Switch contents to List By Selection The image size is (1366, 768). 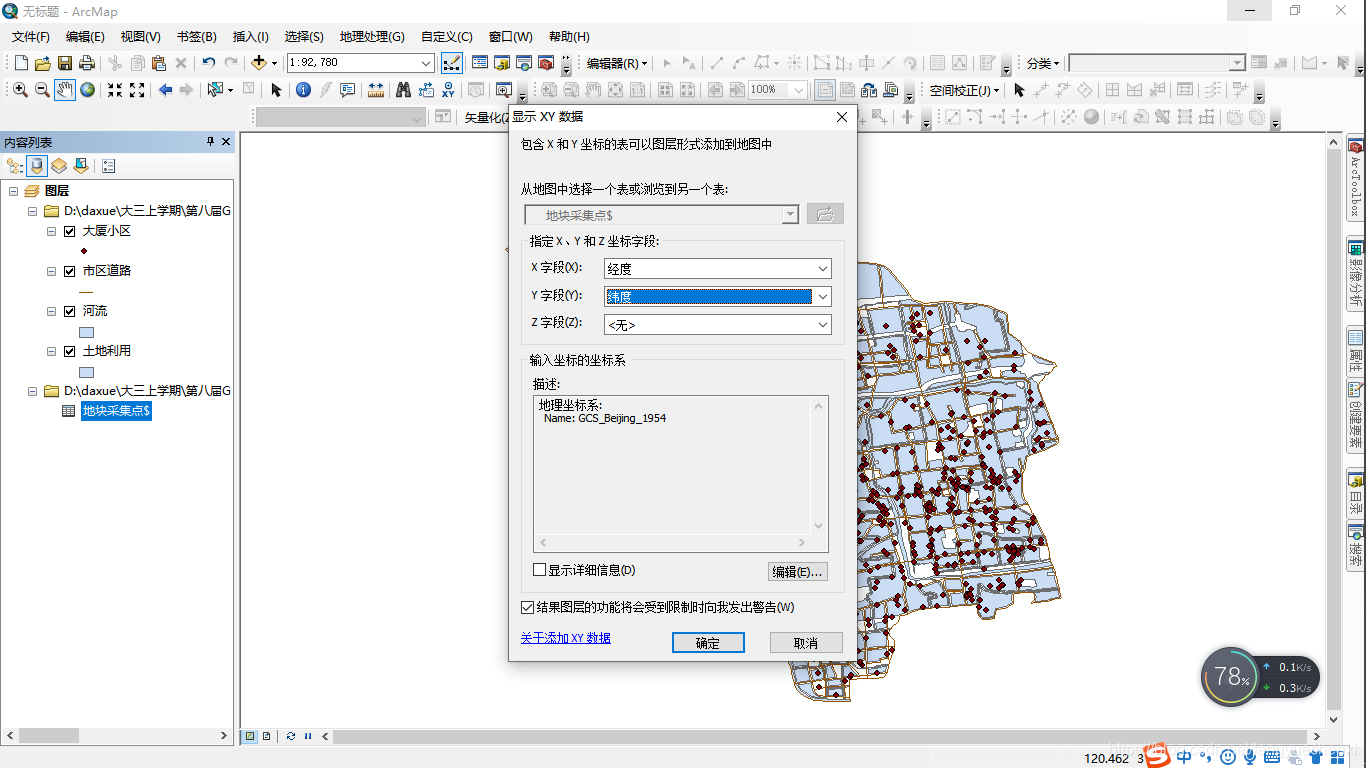tap(81, 166)
